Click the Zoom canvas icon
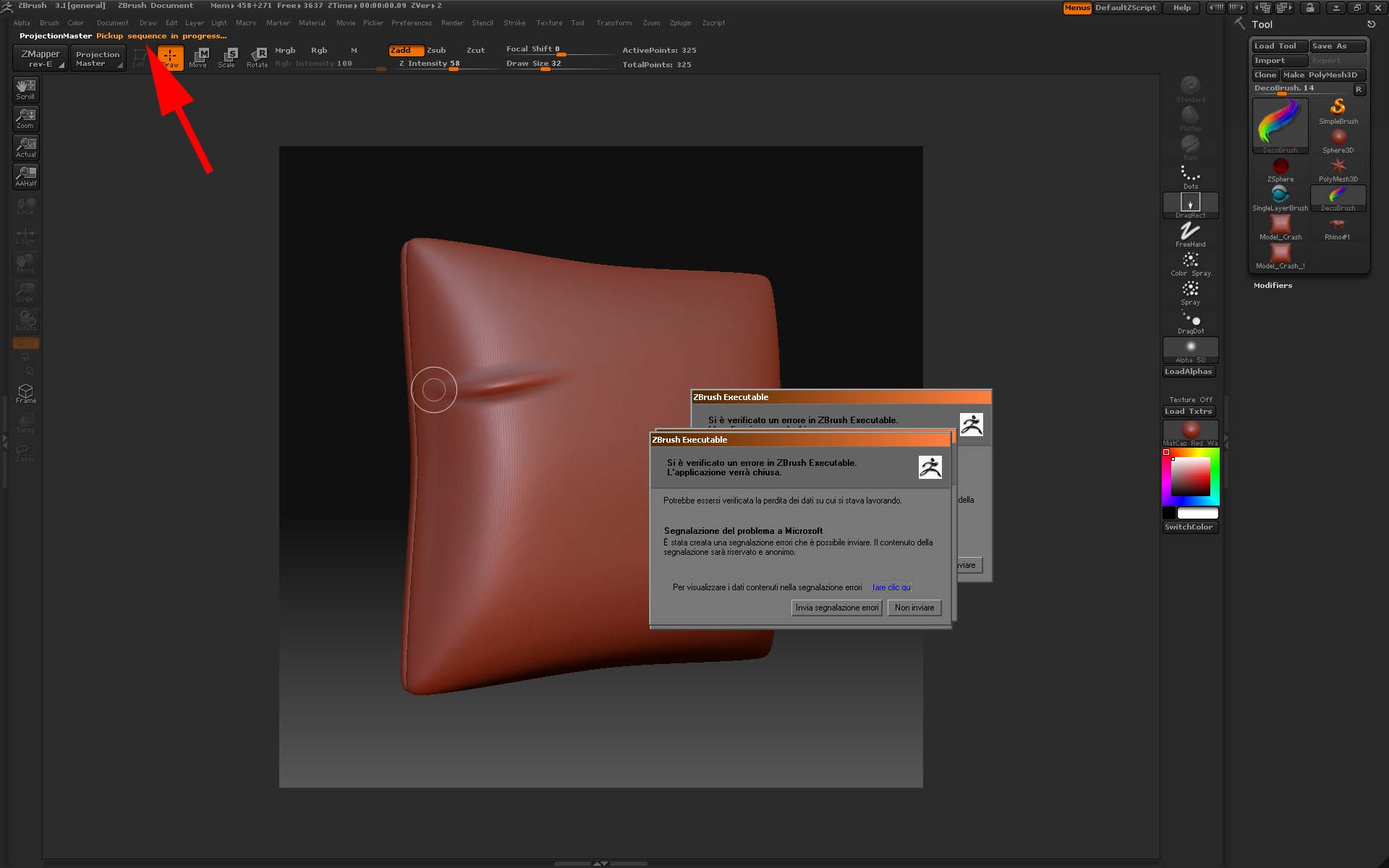Viewport: 1389px width, 868px height. [26, 119]
